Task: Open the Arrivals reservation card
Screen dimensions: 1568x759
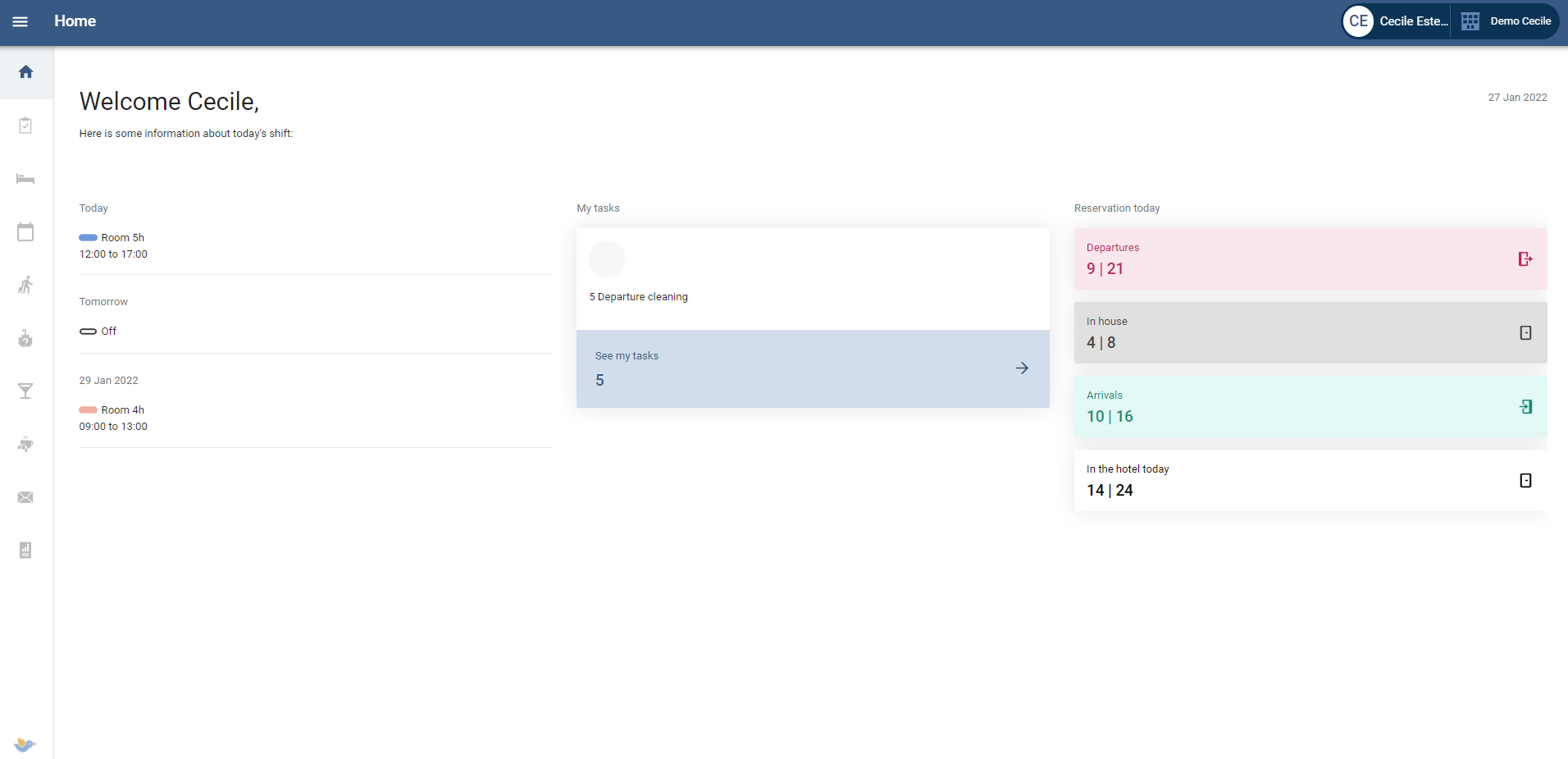Action: coord(1310,406)
